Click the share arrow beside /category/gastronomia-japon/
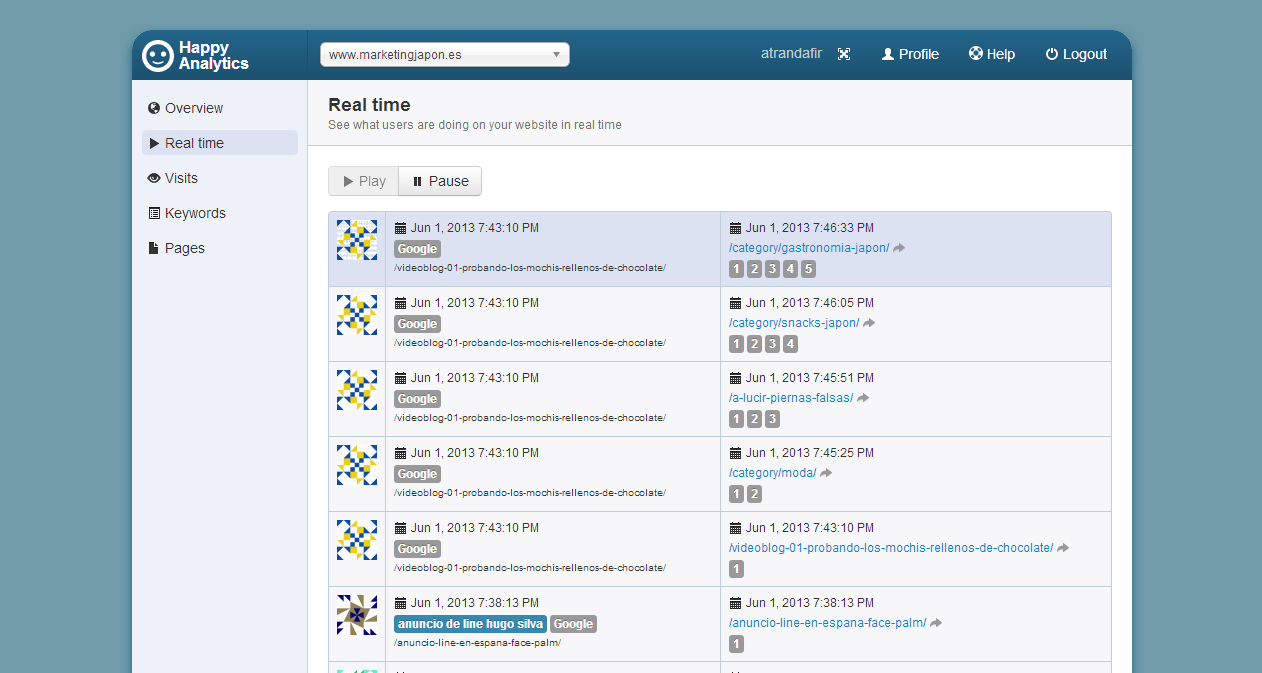The height and width of the screenshot is (673, 1262). tap(899, 248)
